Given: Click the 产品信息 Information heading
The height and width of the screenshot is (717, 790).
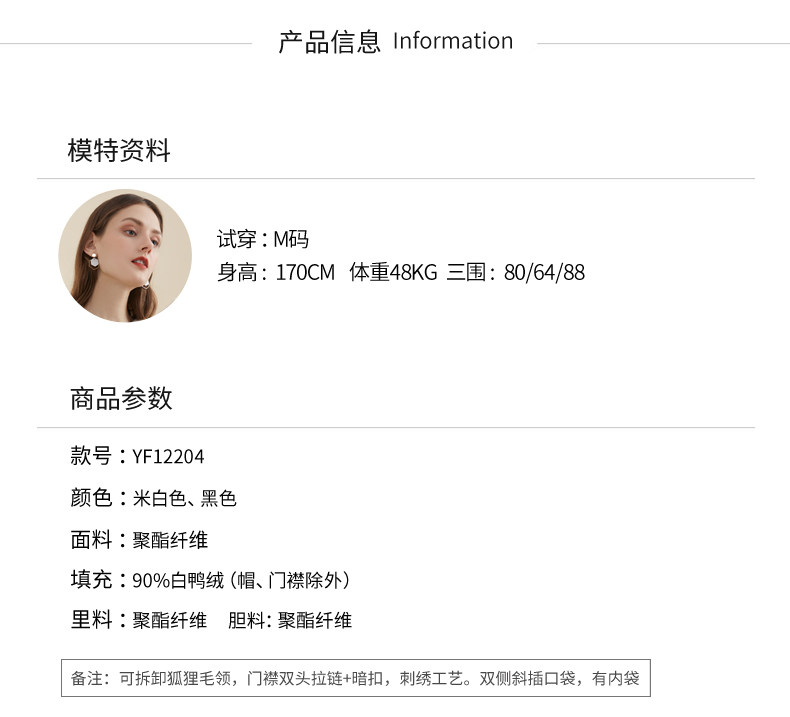Looking at the screenshot, I should pos(396,41).
